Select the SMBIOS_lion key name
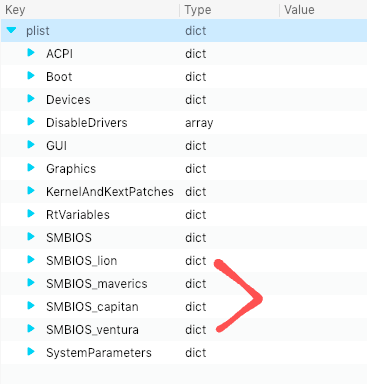 click(82, 261)
